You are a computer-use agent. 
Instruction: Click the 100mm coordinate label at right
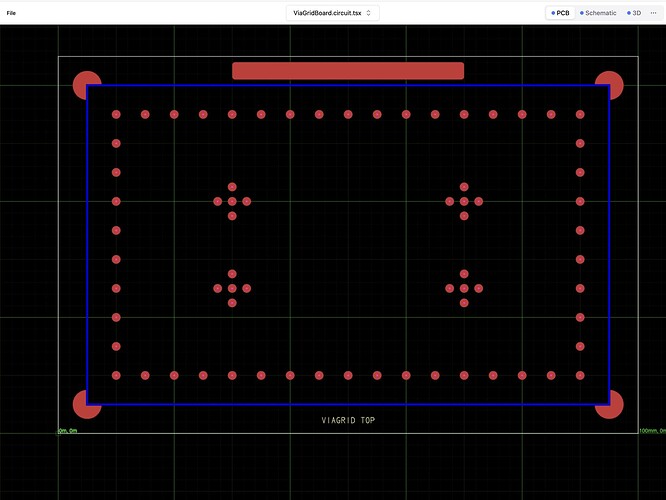(x=651, y=431)
